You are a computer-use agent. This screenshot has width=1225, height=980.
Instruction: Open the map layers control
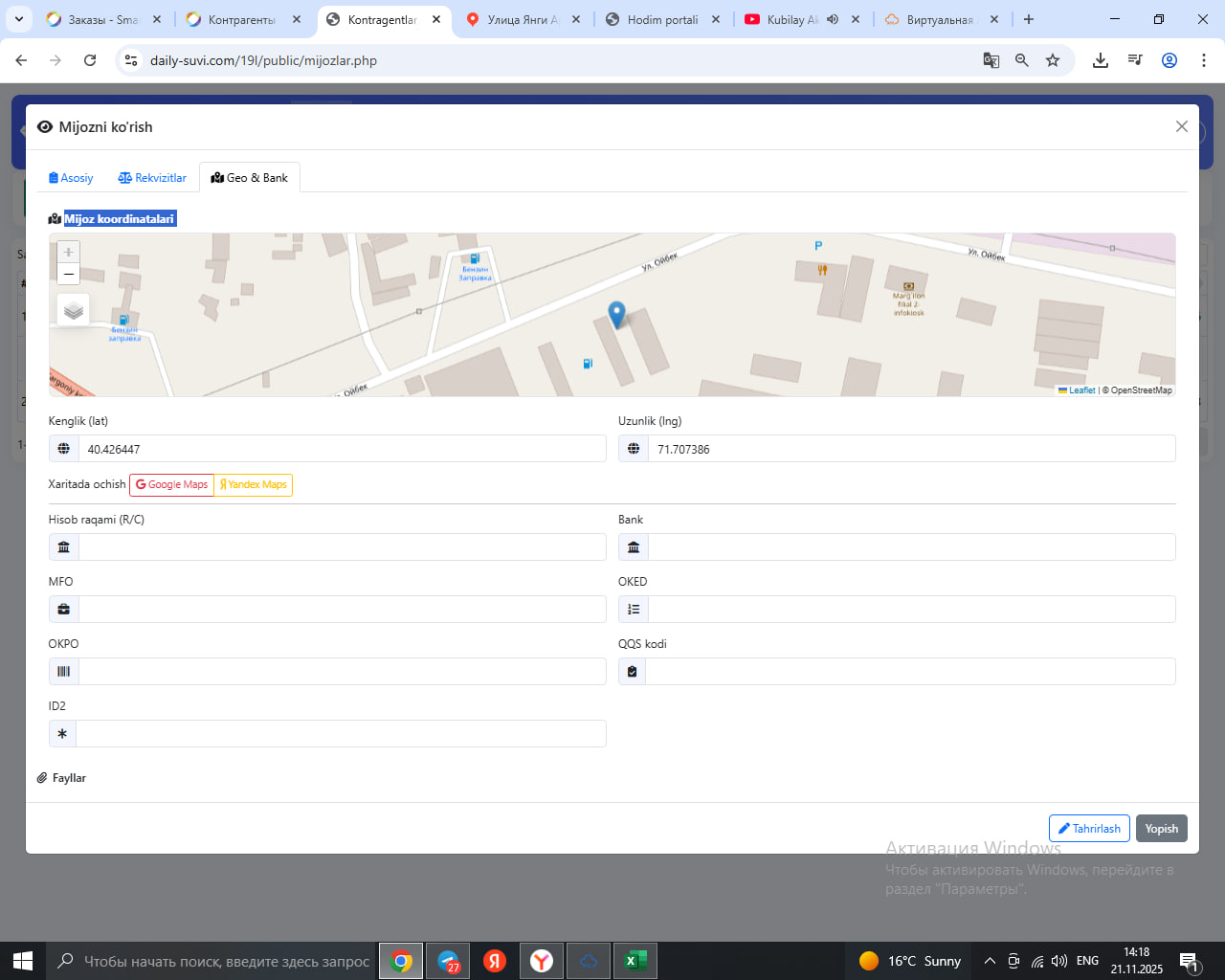pyautogui.click(x=74, y=311)
